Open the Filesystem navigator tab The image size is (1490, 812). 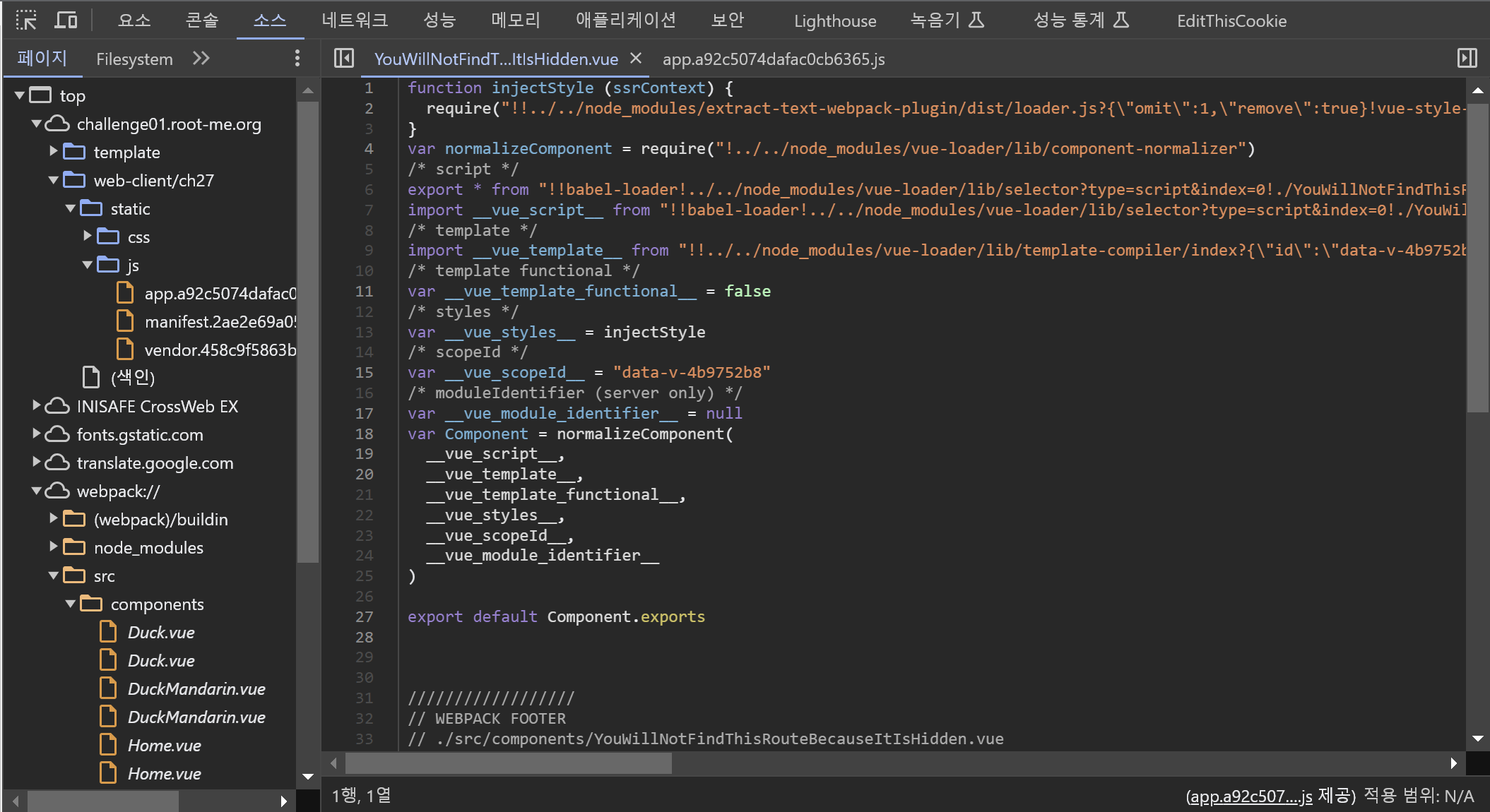click(134, 59)
